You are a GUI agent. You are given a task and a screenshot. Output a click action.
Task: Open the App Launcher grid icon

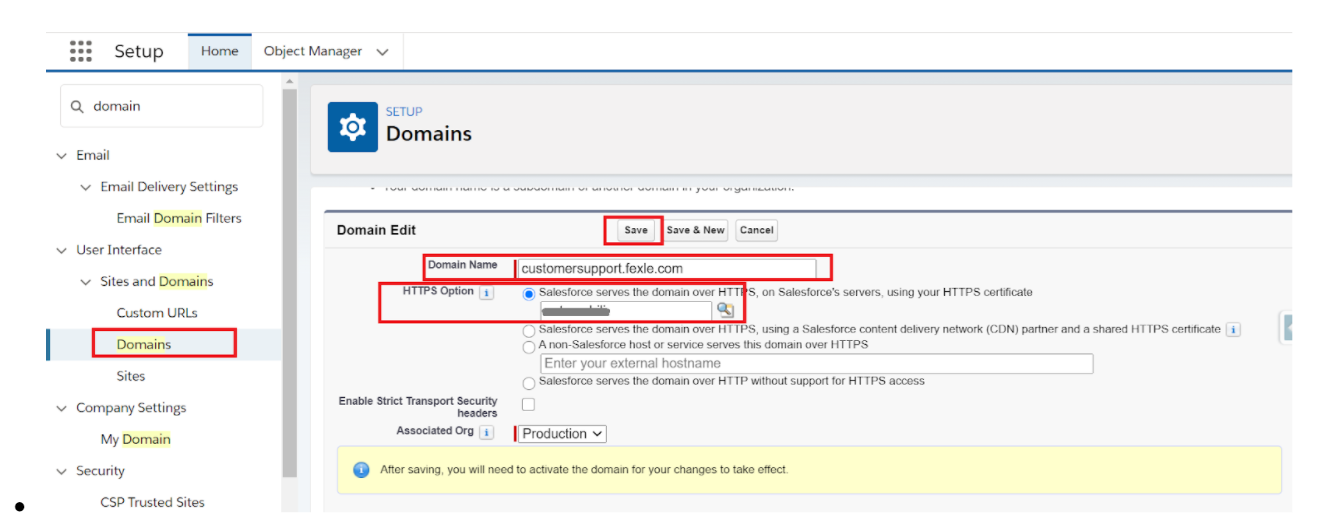(x=81, y=51)
